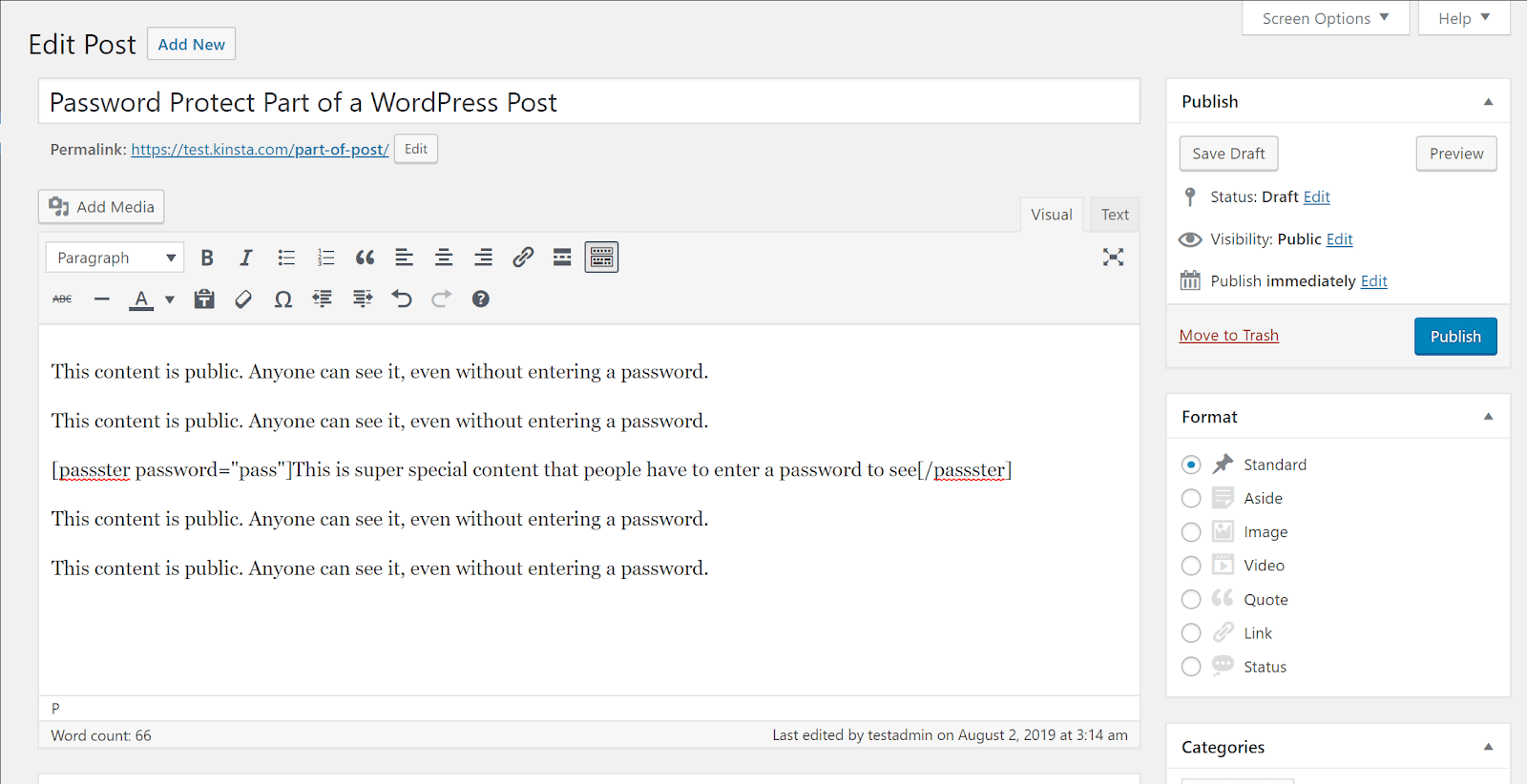
Task: Clear formatting with the eraser icon
Action: pos(243,299)
